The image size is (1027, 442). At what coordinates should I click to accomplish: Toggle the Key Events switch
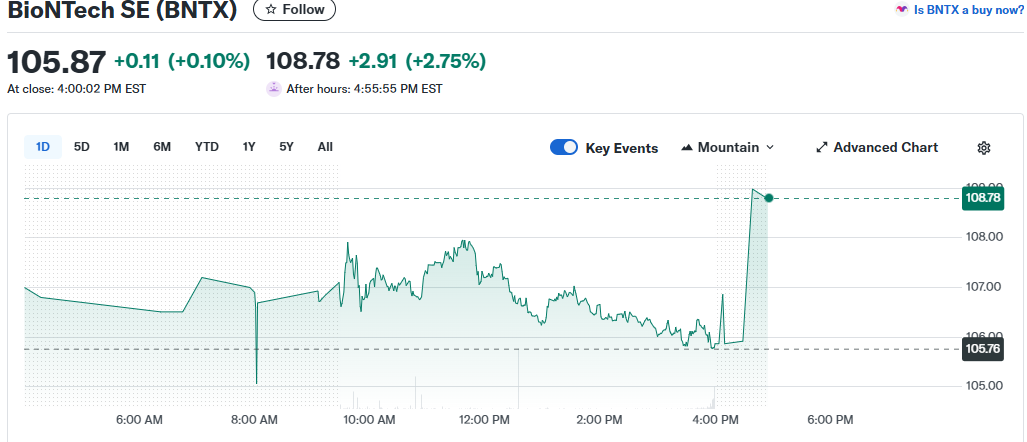point(564,148)
